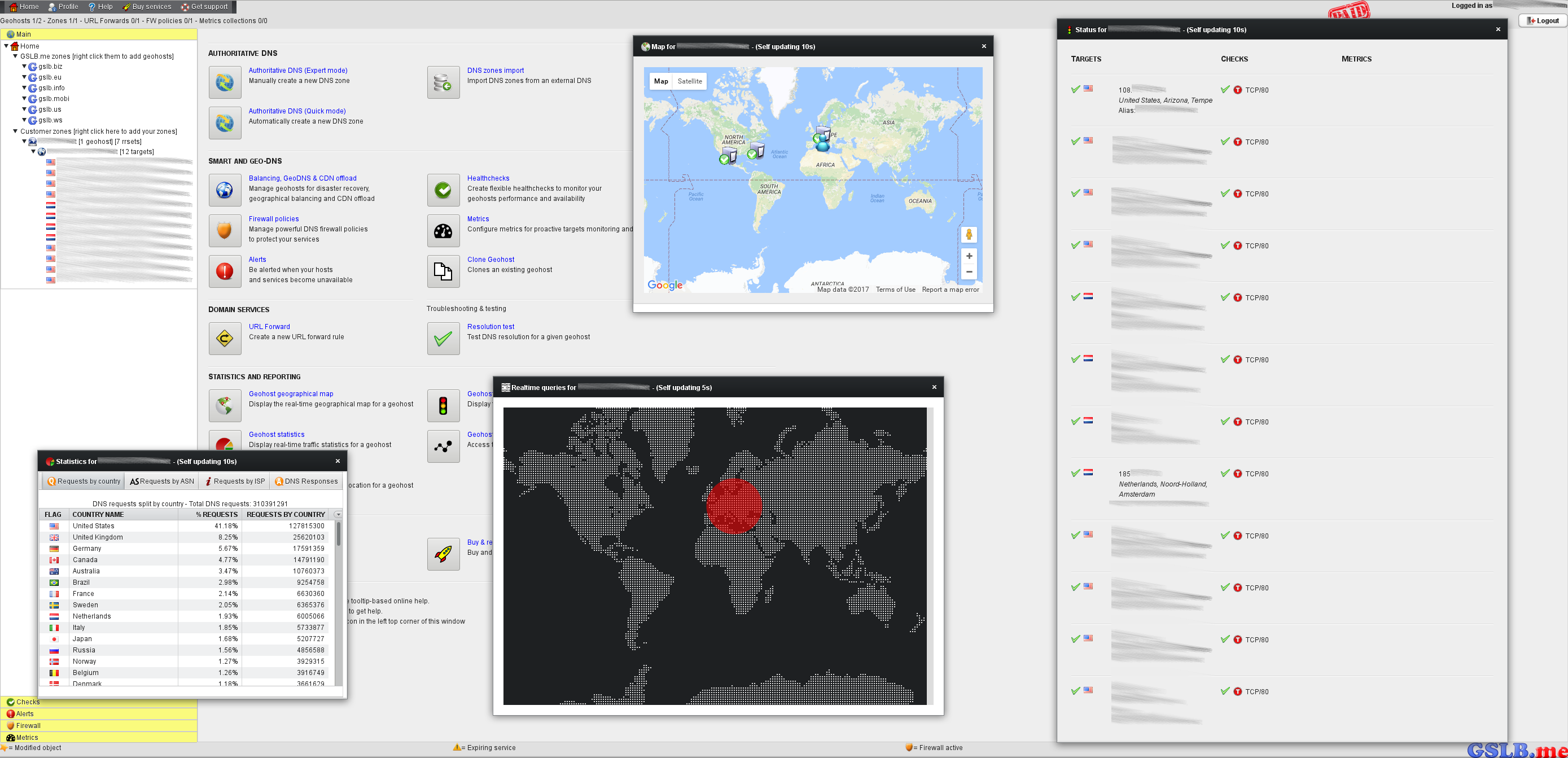The image size is (1568, 758).
Task: Click the Metrics gauge icon
Action: coord(443,231)
